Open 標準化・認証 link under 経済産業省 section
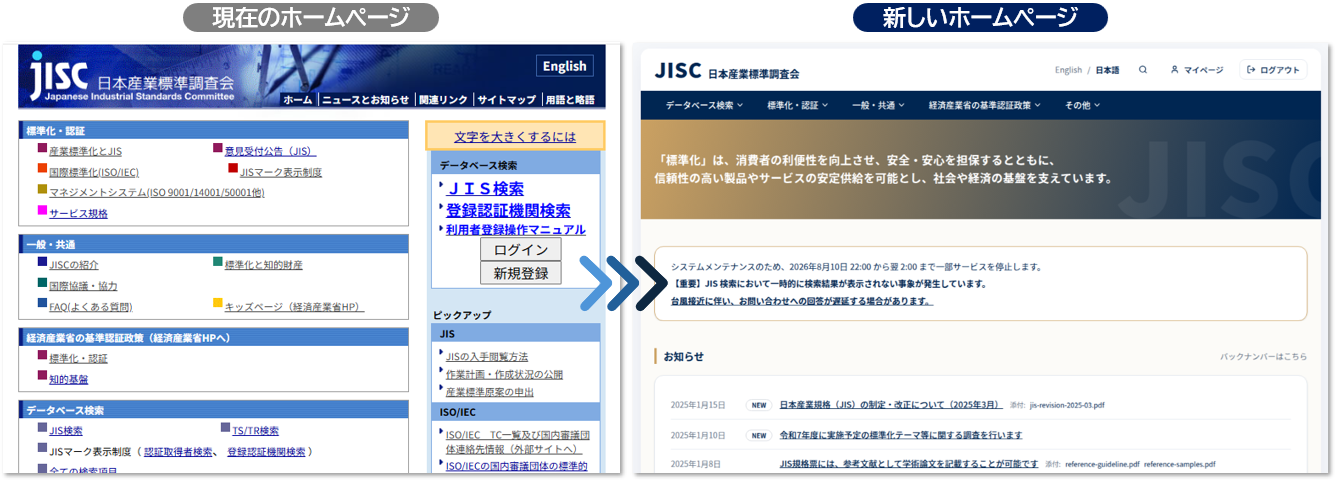The width and height of the screenshot is (1340, 485). point(78,358)
